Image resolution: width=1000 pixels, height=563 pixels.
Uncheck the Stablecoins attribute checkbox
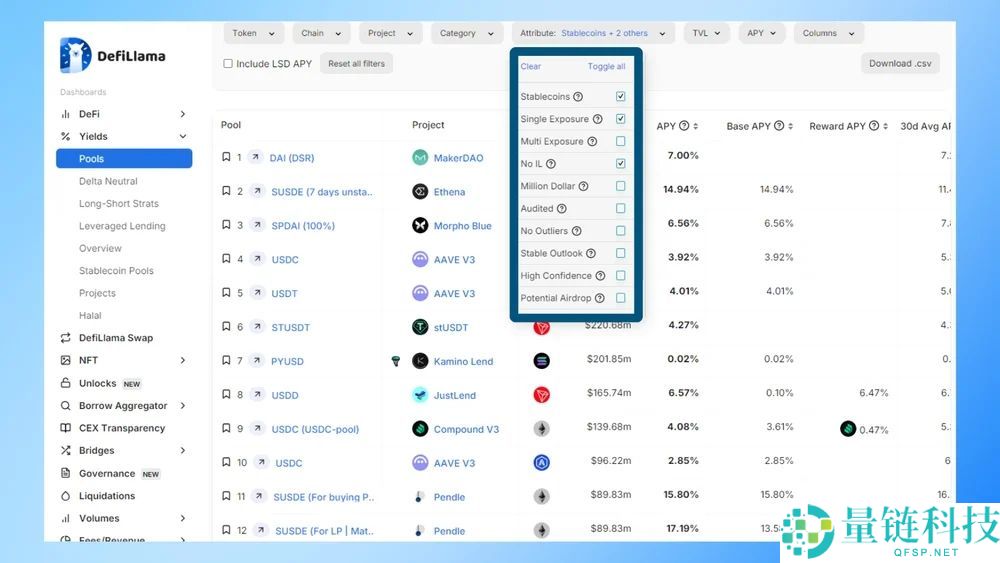[621, 96]
